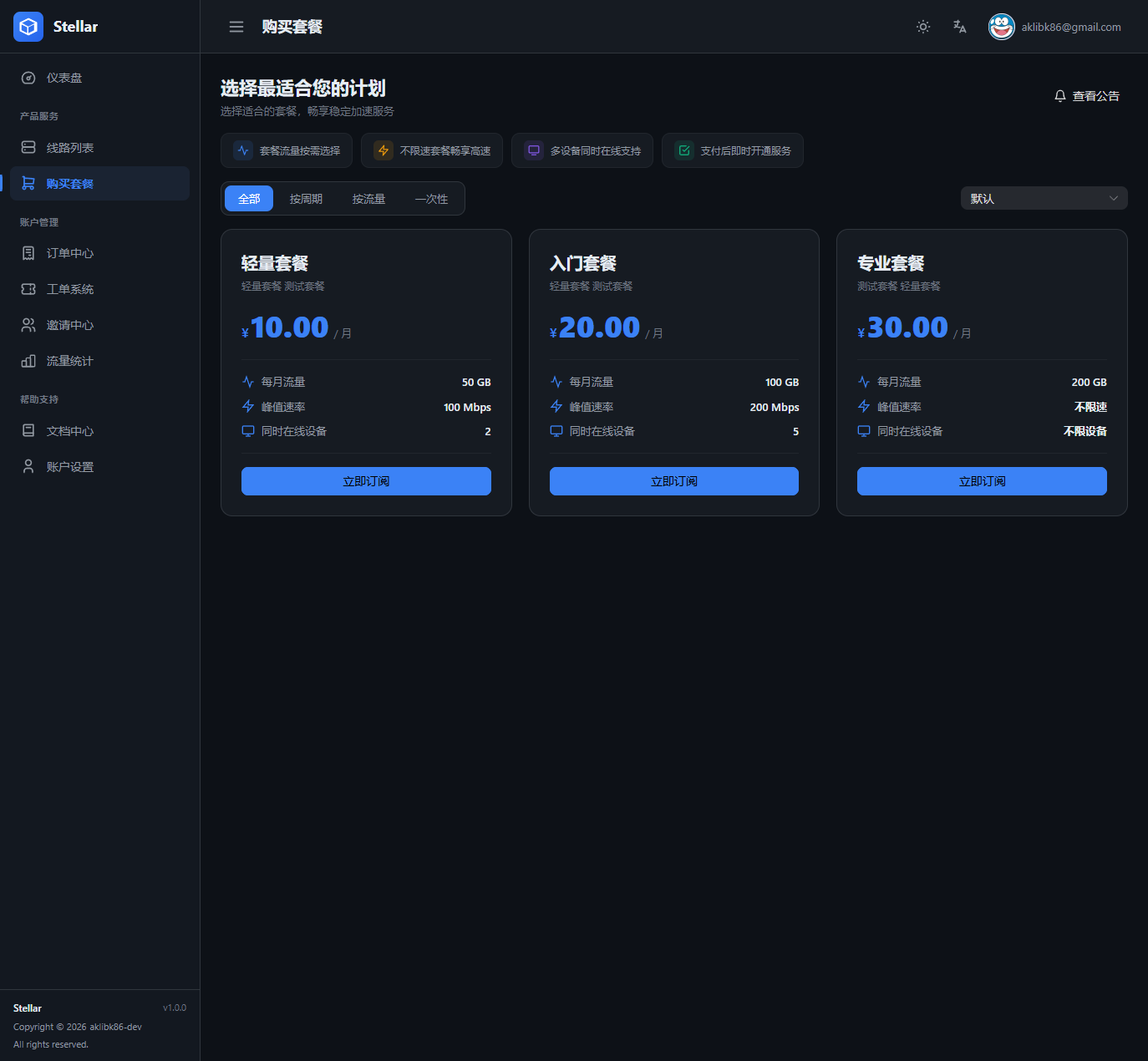
Task: Click the 选择最适合您的计划 heading
Action: pos(302,88)
